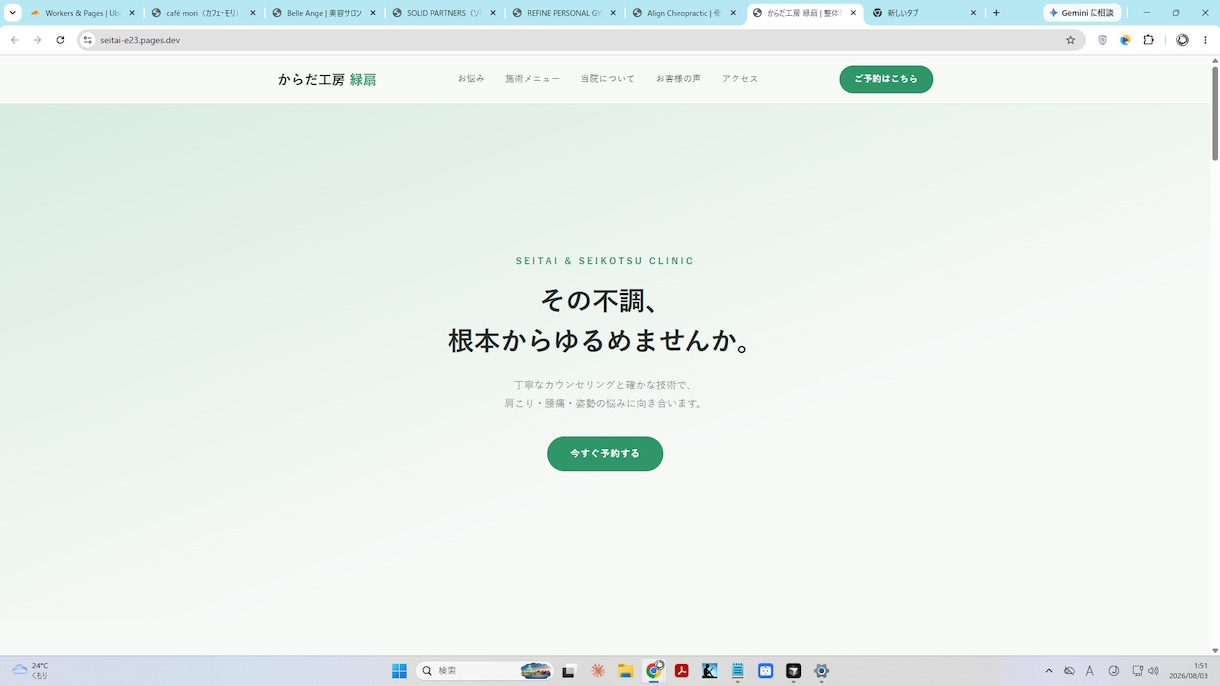Open the お悩み navigation link
1220x686 pixels.
(471, 79)
